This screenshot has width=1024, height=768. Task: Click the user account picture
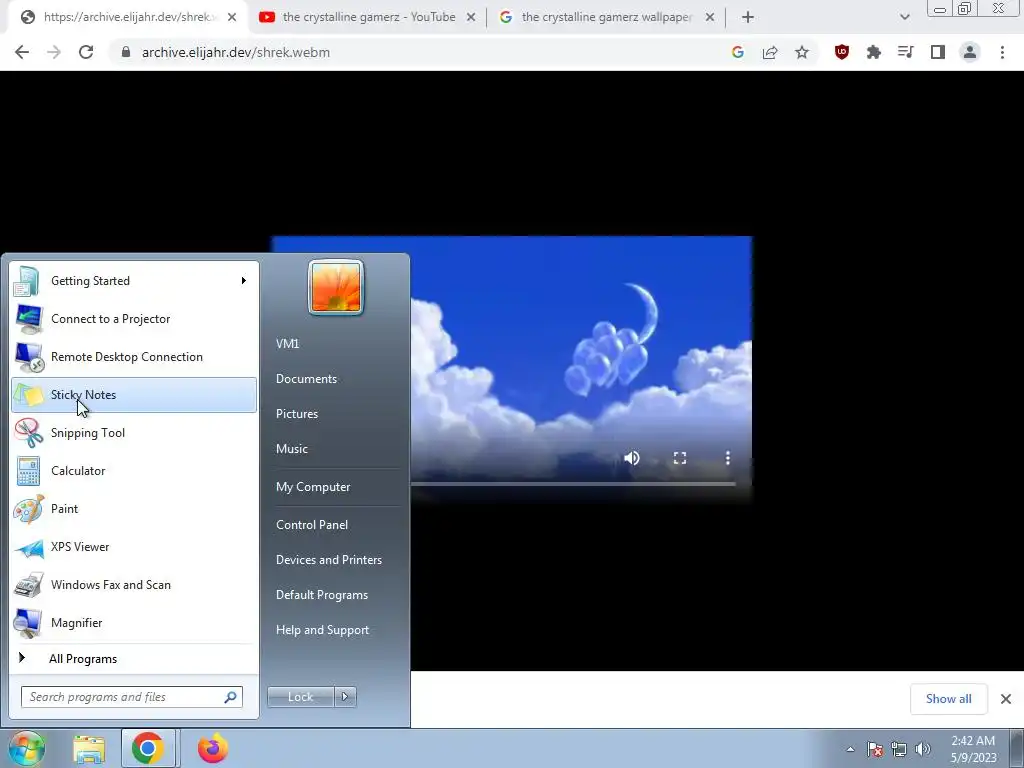coord(336,287)
